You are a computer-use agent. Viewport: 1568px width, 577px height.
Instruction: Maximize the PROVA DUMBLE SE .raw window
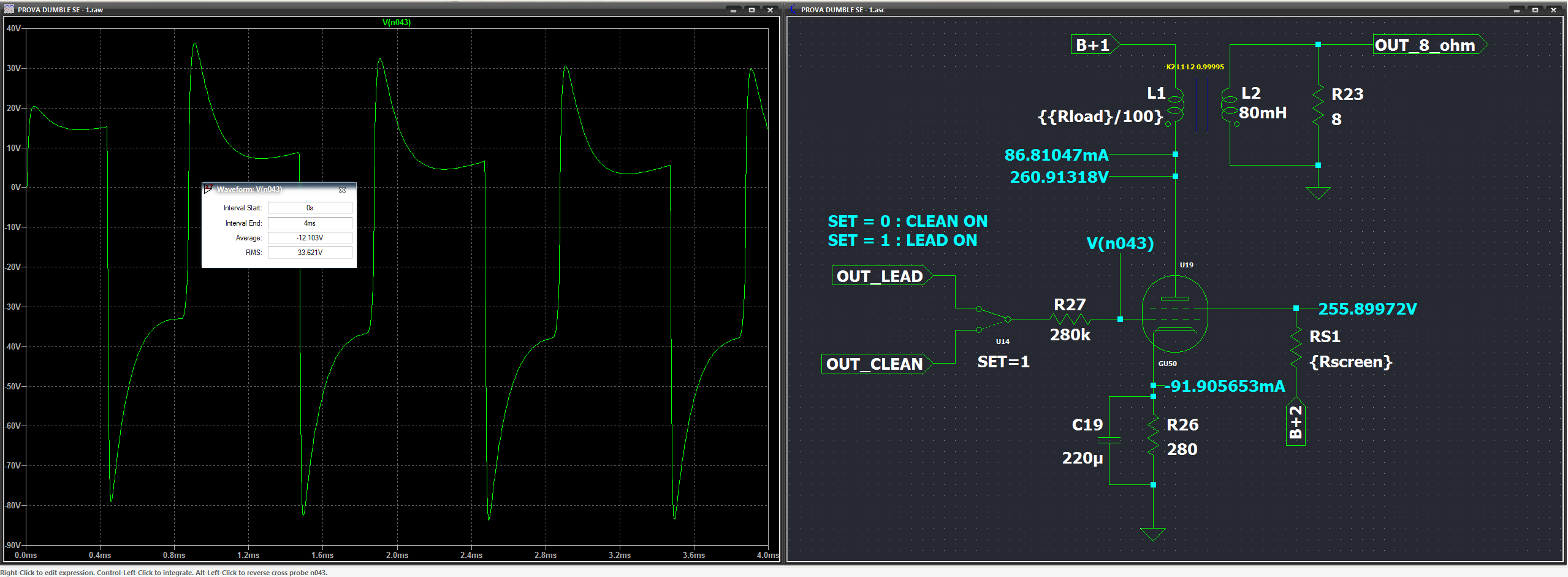tap(752, 10)
